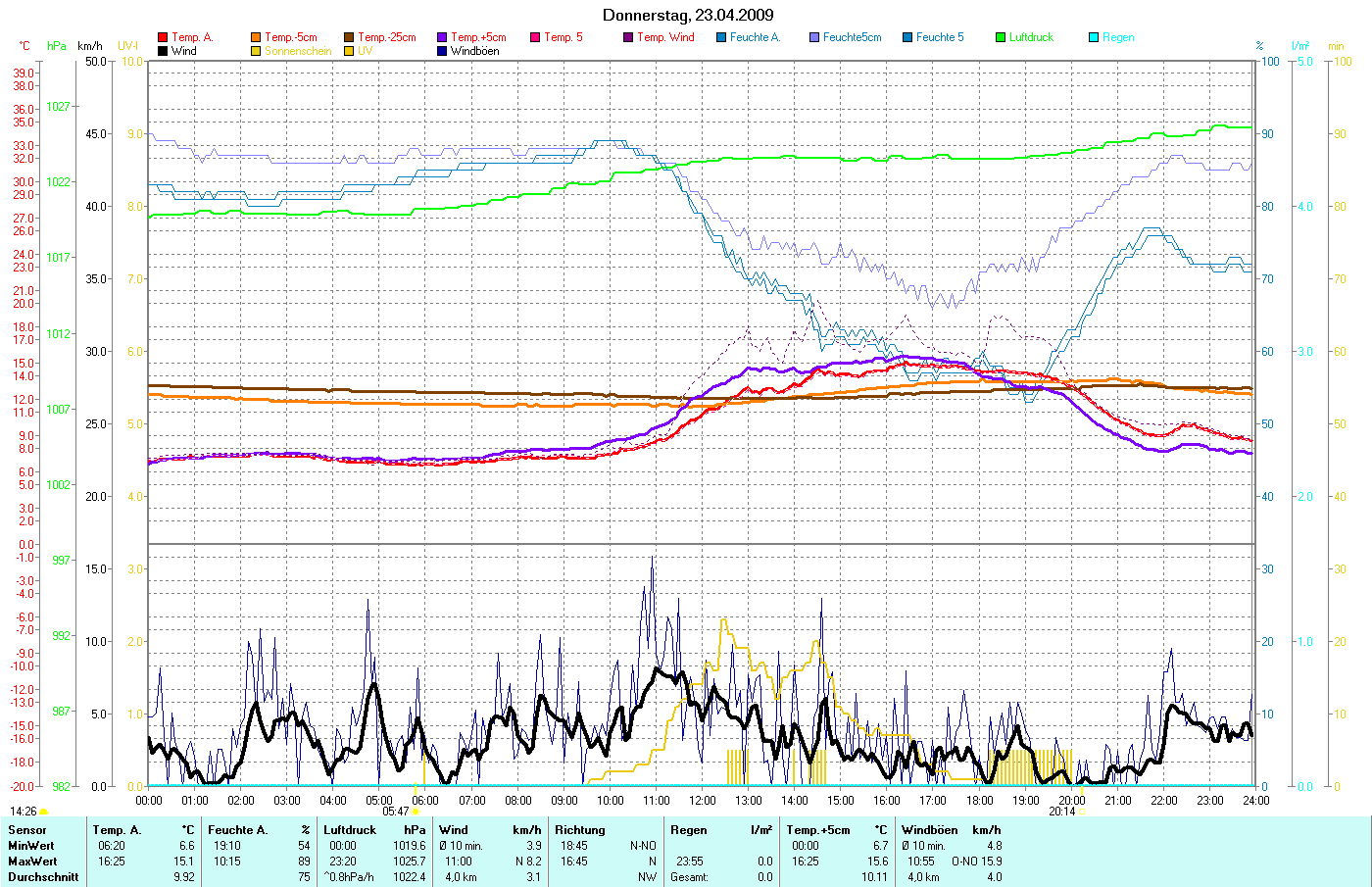The height and width of the screenshot is (887, 1372).
Task: Click the red Temp. A. legend swatch
Action: pos(163,37)
